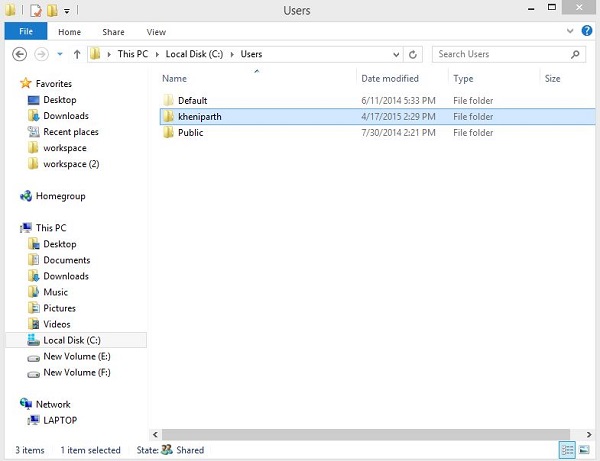Screen dimensions: 600x461
Task: Open New Volume (F:) drive
Action: pos(77,372)
